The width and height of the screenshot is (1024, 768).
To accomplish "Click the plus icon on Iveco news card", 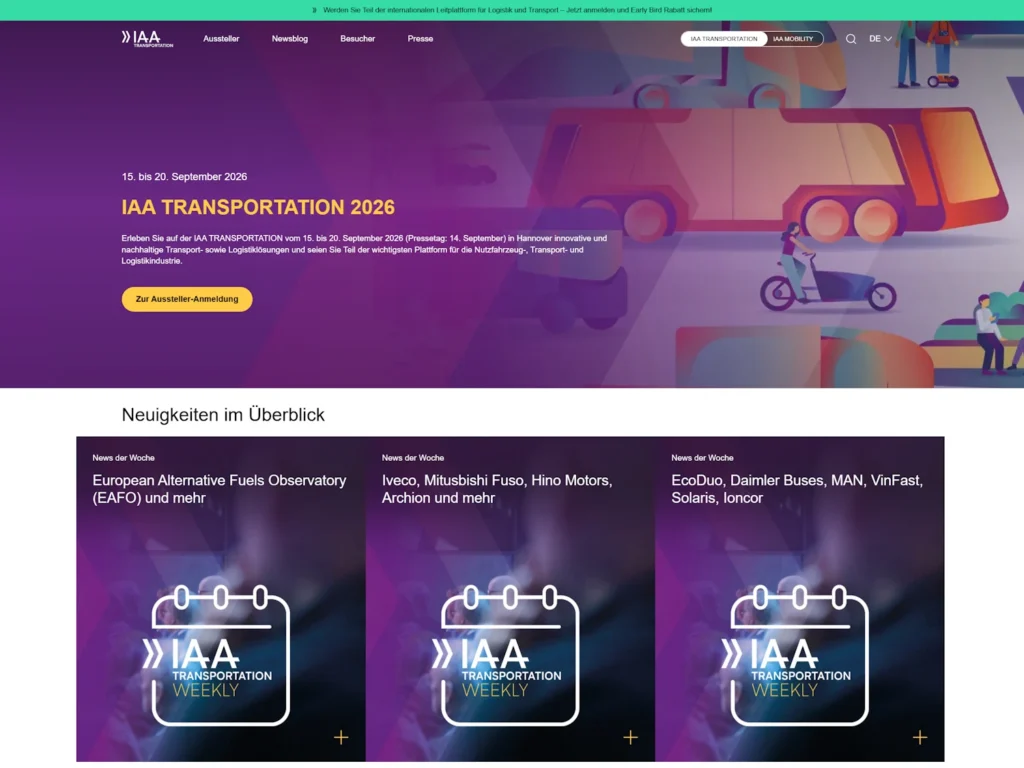I will (x=630, y=737).
